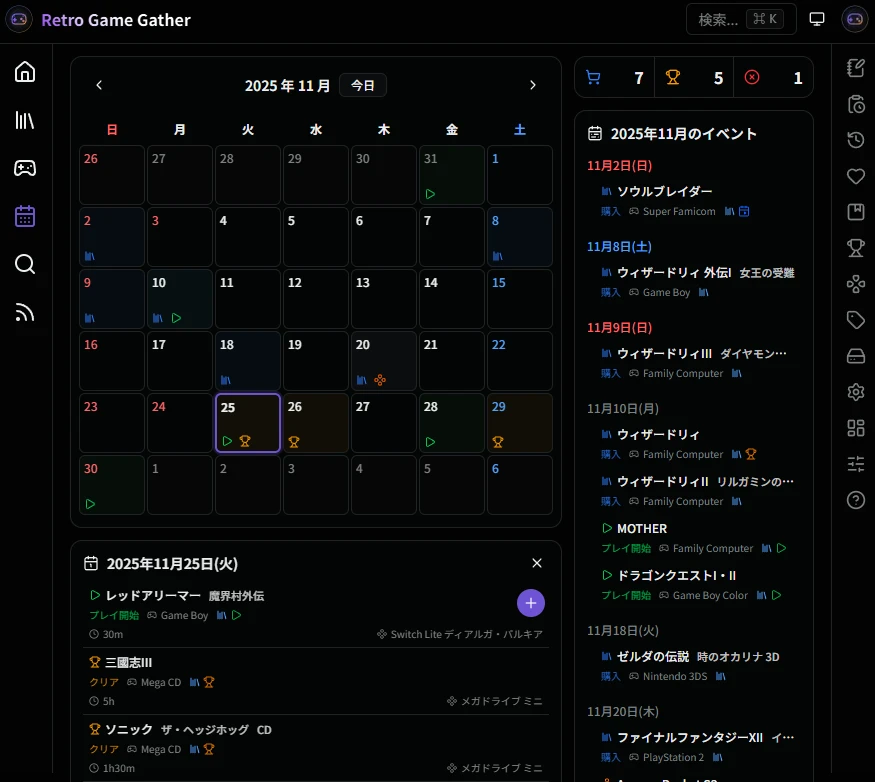Click the game controller icon in left sidebar

pos(25,168)
